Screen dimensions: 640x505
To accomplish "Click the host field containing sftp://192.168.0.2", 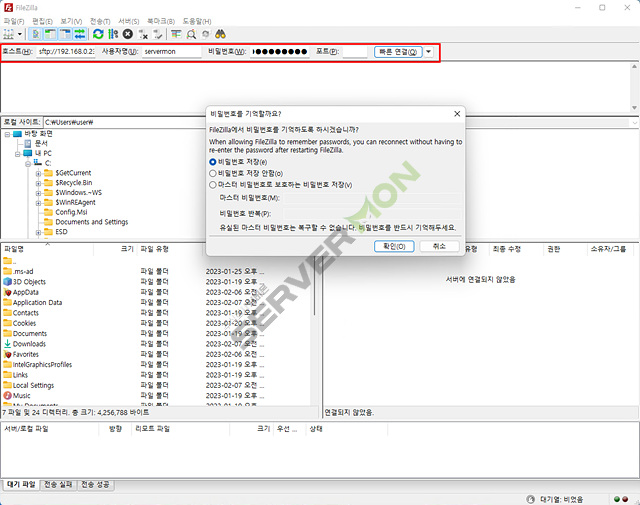I will (x=66, y=52).
